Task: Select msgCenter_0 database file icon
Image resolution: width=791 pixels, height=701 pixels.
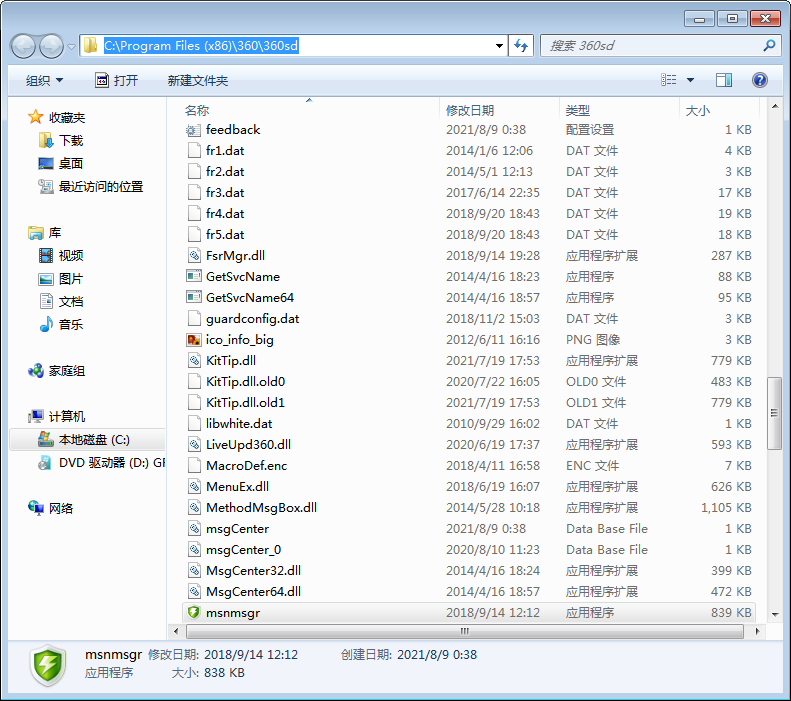Action: point(194,550)
